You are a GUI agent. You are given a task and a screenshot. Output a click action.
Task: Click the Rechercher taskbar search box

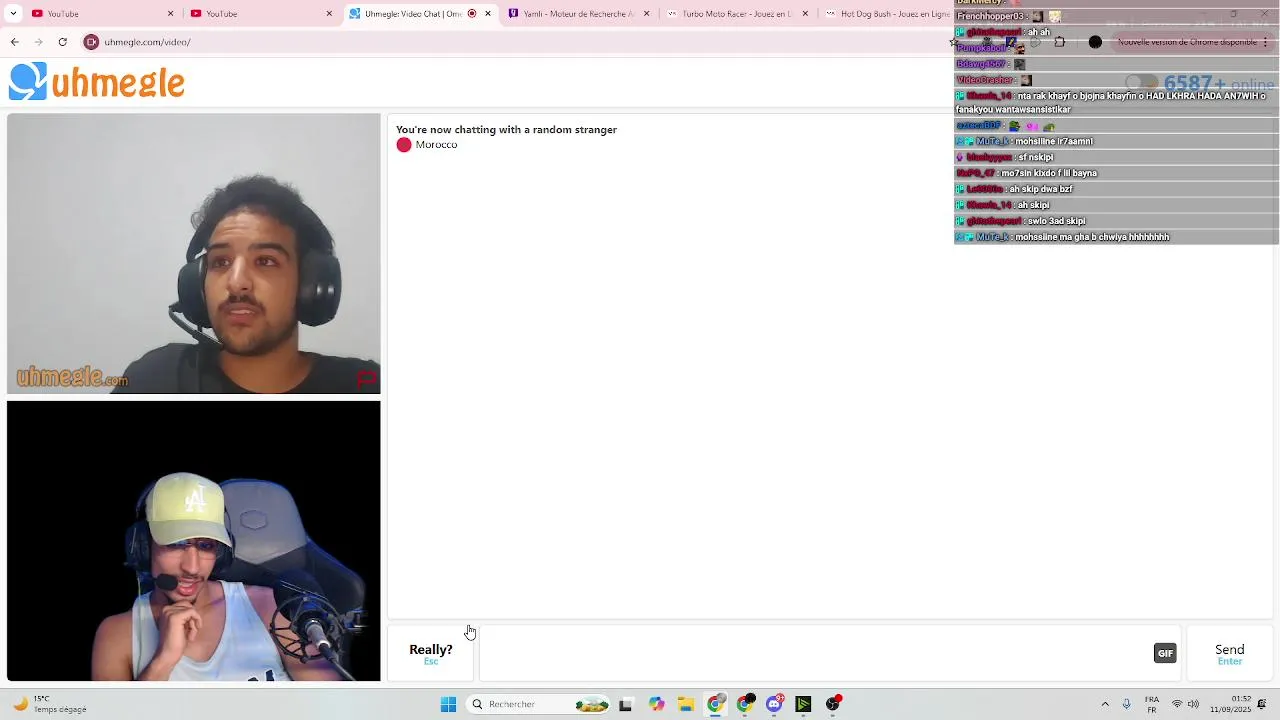click(x=540, y=704)
